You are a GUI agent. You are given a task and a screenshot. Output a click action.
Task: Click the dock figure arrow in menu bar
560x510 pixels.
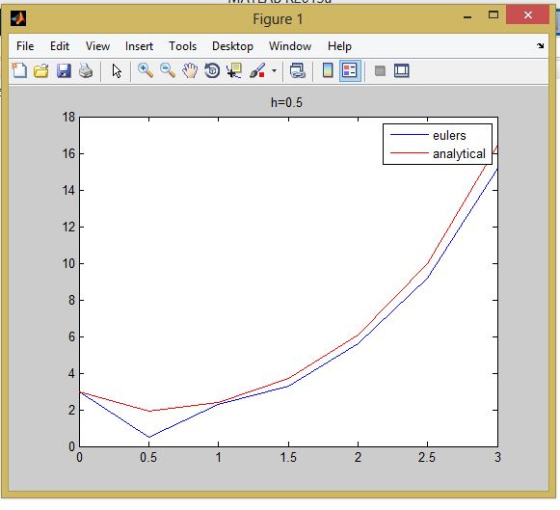(x=540, y=46)
